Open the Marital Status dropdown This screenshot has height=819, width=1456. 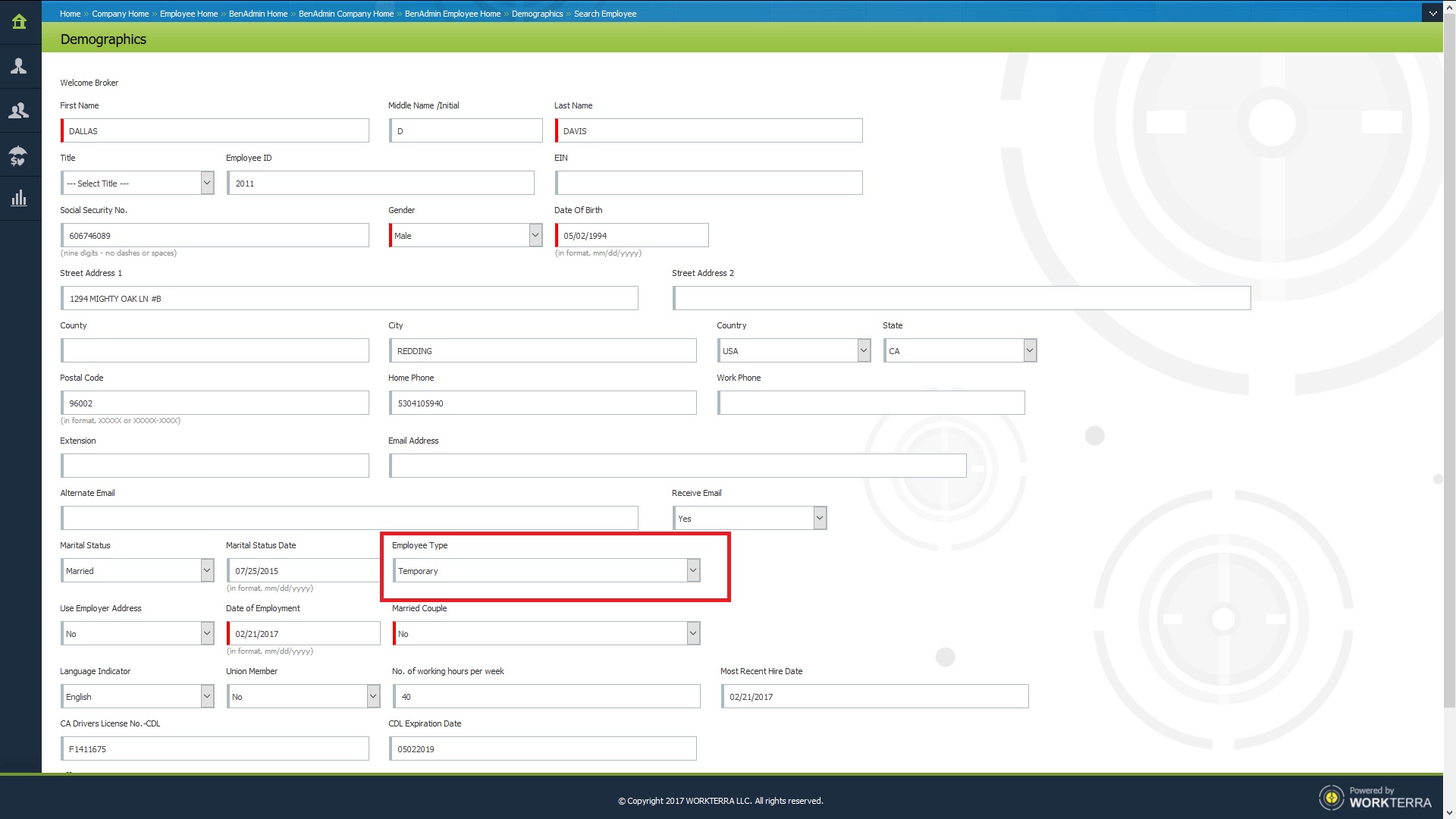pos(137,570)
